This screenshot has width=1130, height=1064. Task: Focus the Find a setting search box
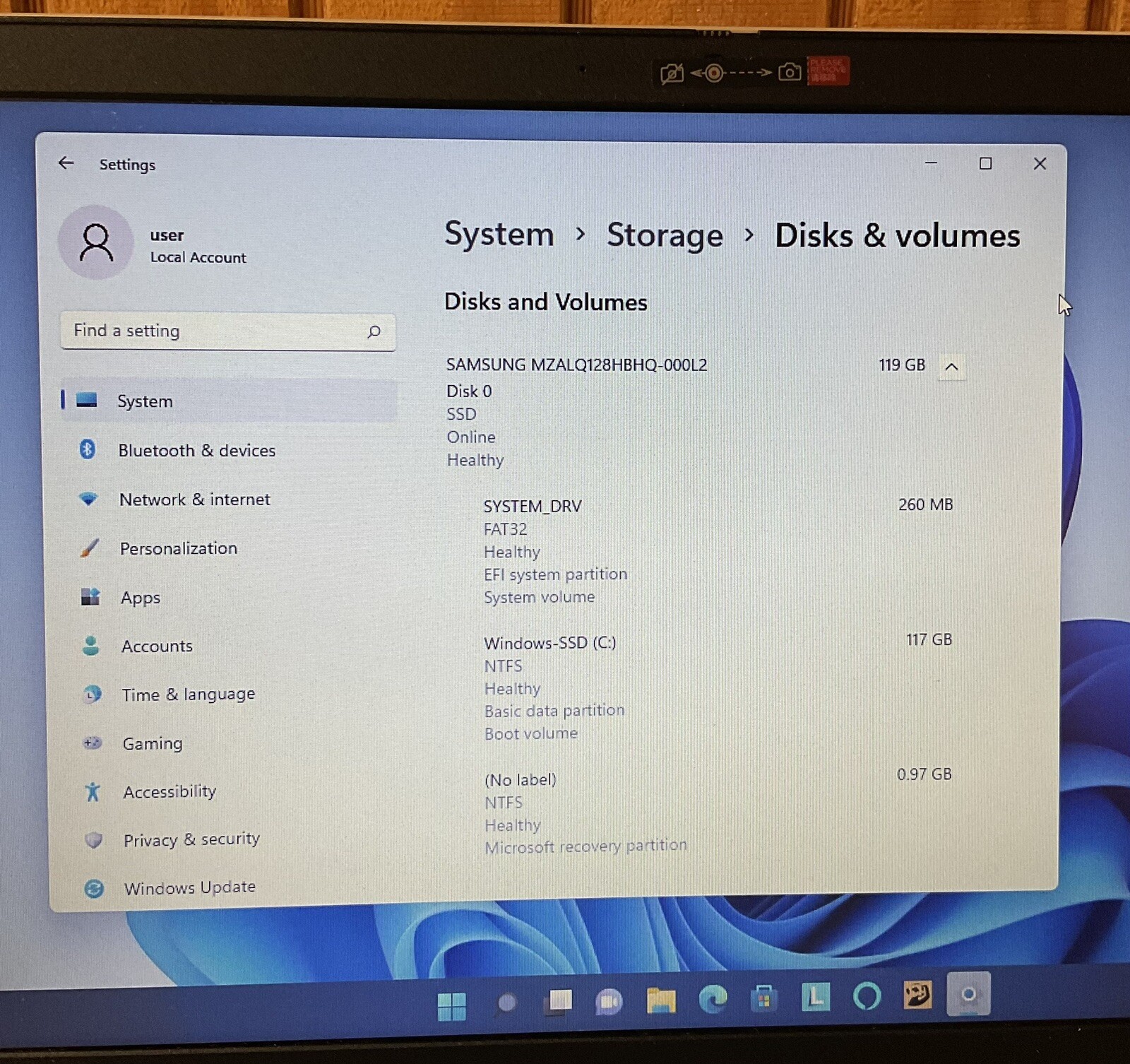click(227, 331)
